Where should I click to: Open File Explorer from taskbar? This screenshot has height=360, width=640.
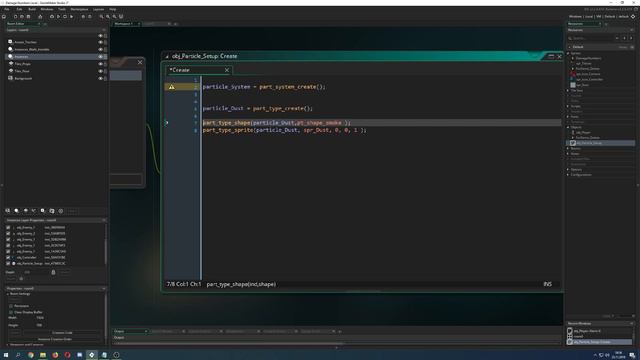[42, 355]
